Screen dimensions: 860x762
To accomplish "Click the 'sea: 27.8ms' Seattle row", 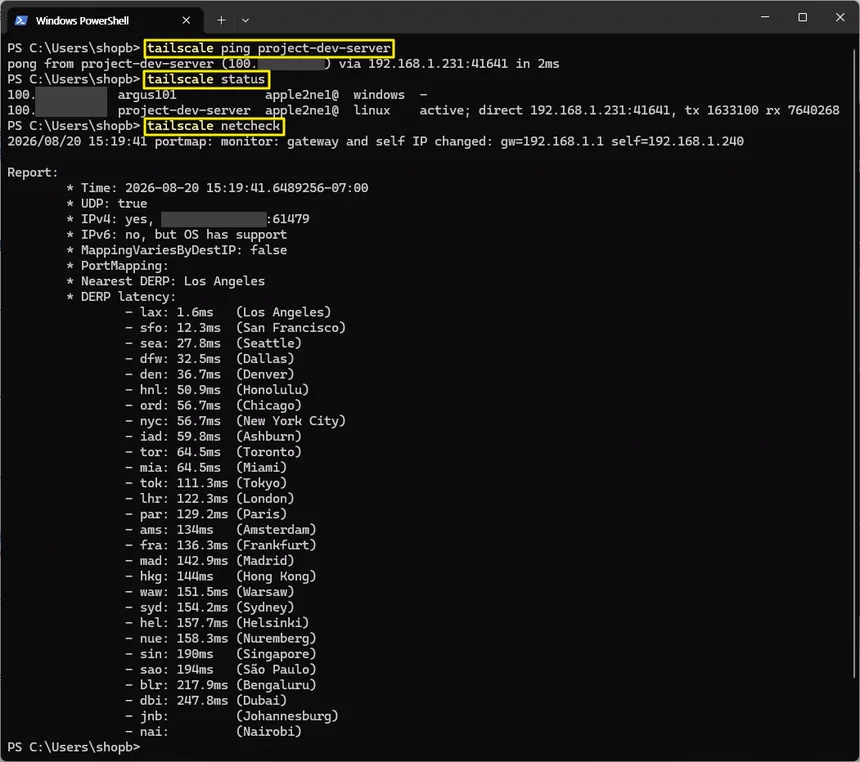I will pos(213,343).
